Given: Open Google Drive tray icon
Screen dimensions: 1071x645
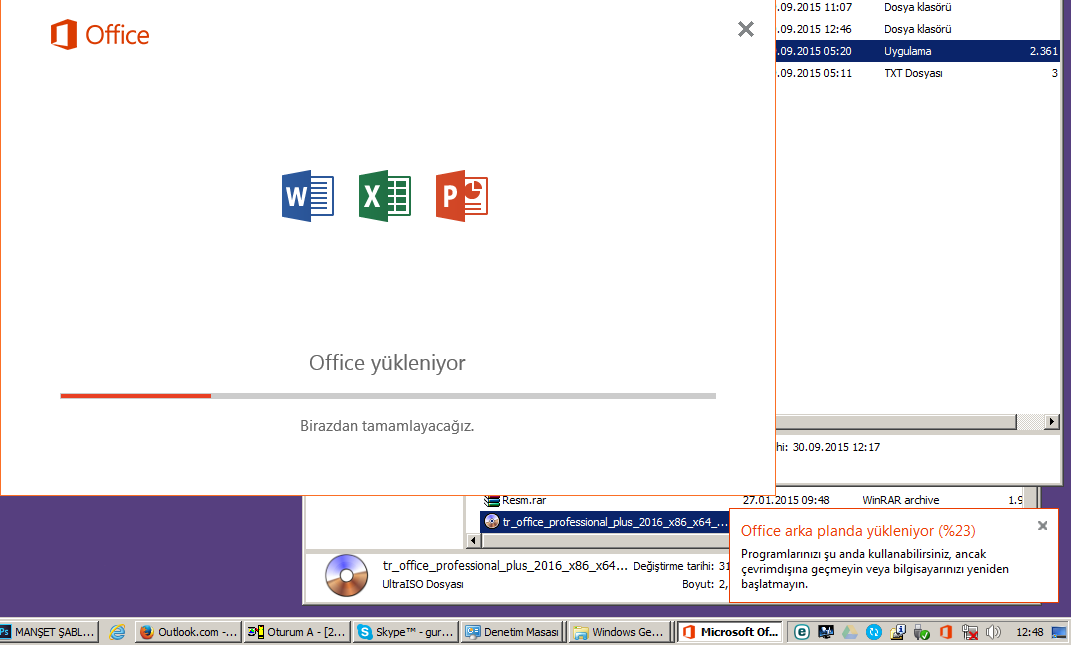Looking at the screenshot, I should pyautogui.click(x=850, y=632).
